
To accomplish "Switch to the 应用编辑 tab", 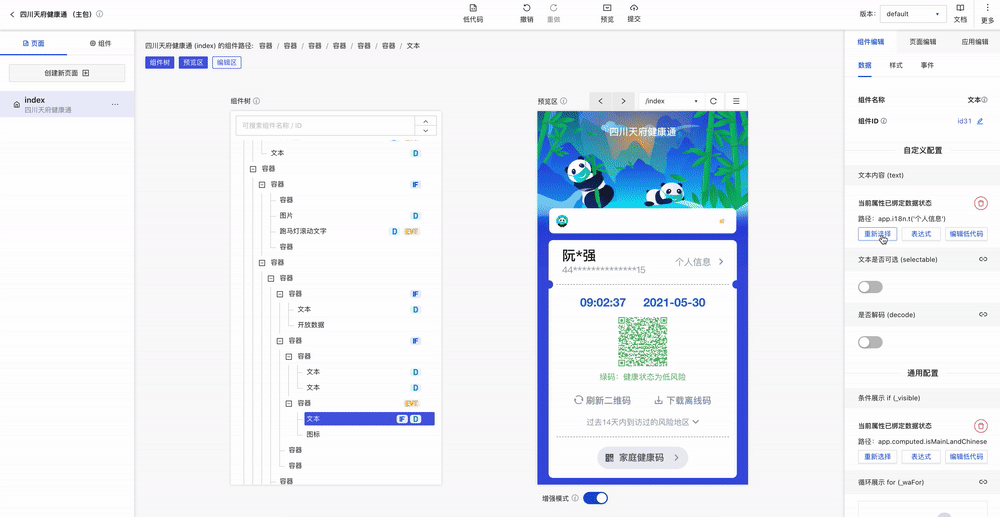I will click(x=974, y=42).
